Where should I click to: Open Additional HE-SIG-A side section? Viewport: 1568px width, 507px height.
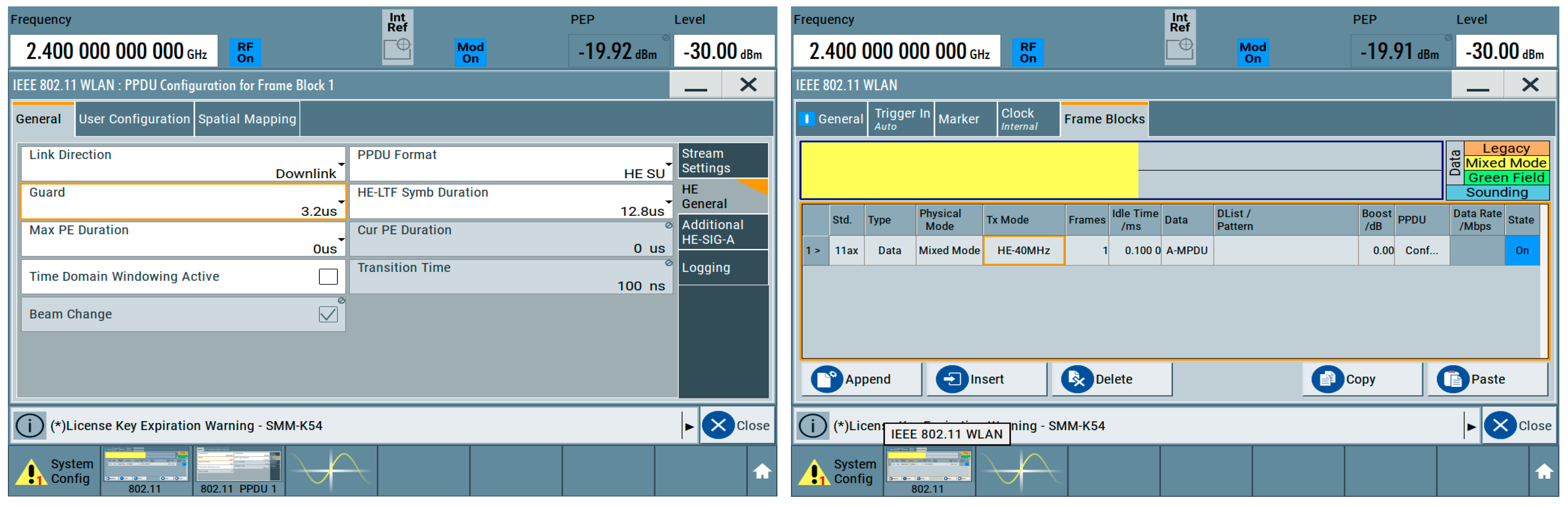pyautogui.click(x=722, y=232)
